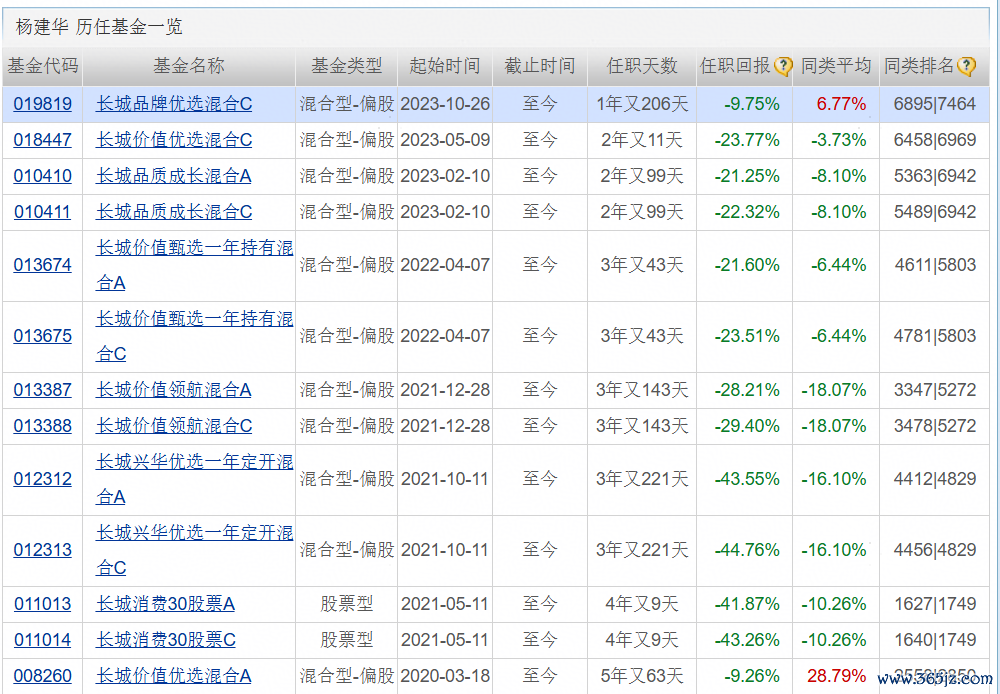Select the tenure 1年又206天 cell

tap(642, 104)
